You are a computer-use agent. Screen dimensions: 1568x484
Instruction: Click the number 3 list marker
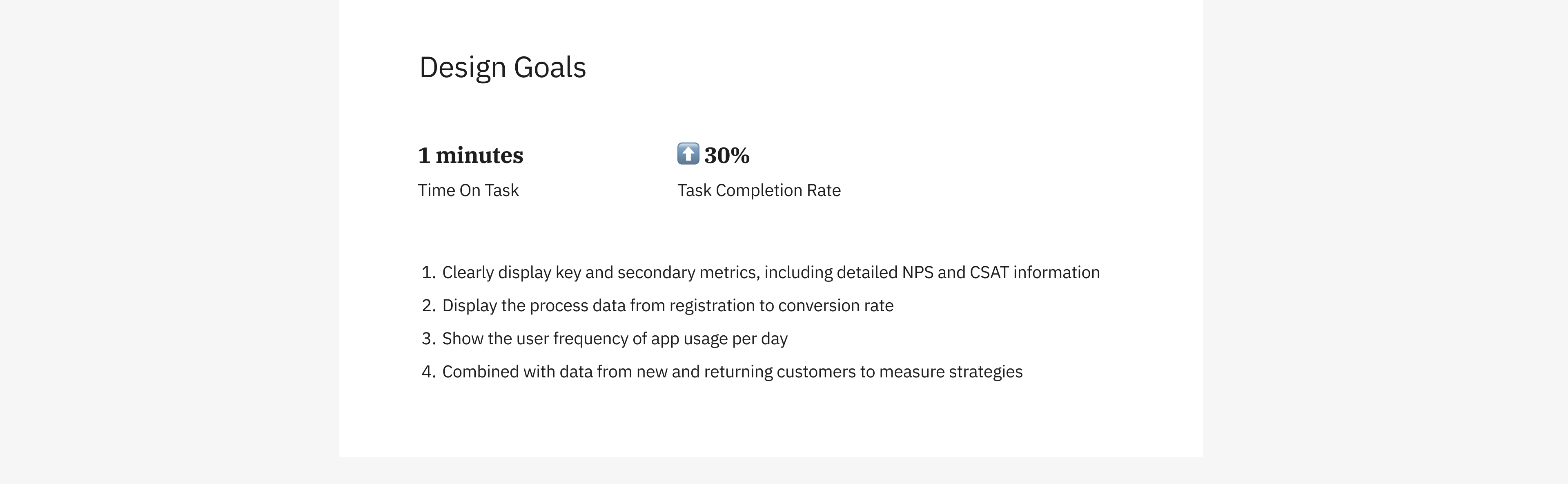tap(428, 339)
